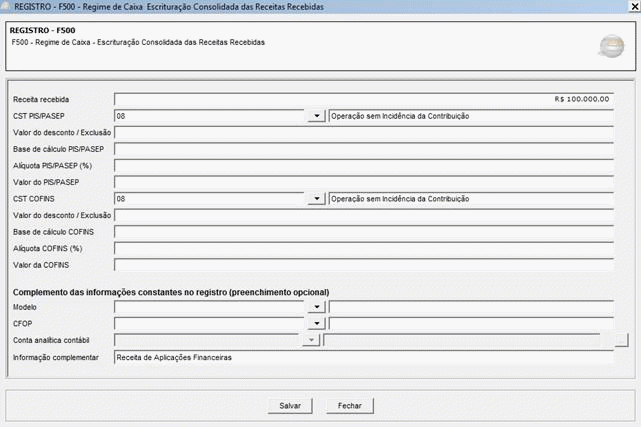This screenshot has height=427, width=641.
Task: Click the 'Receita recebida' label
Action: coord(41,100)
